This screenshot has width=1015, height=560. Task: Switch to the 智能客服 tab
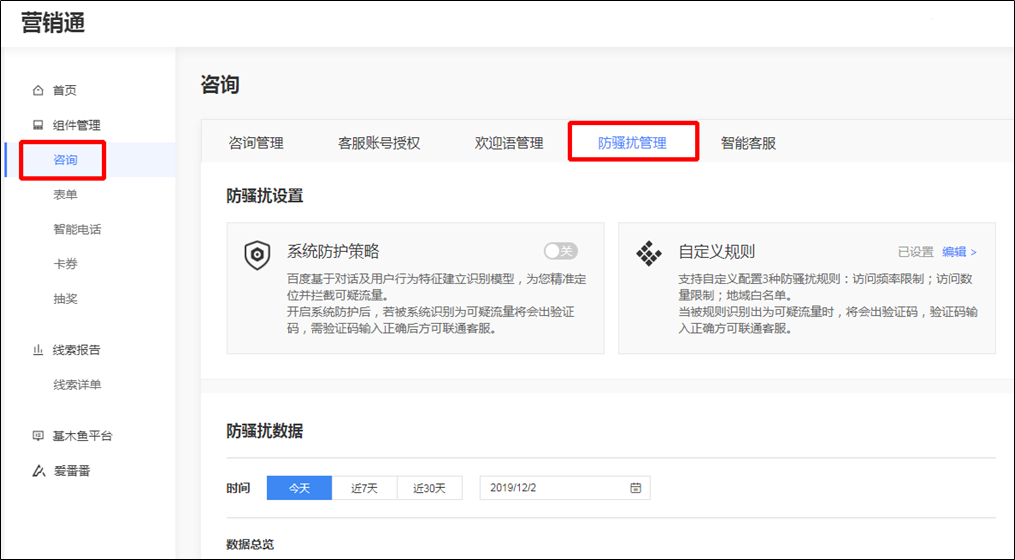tap(748, 143)
